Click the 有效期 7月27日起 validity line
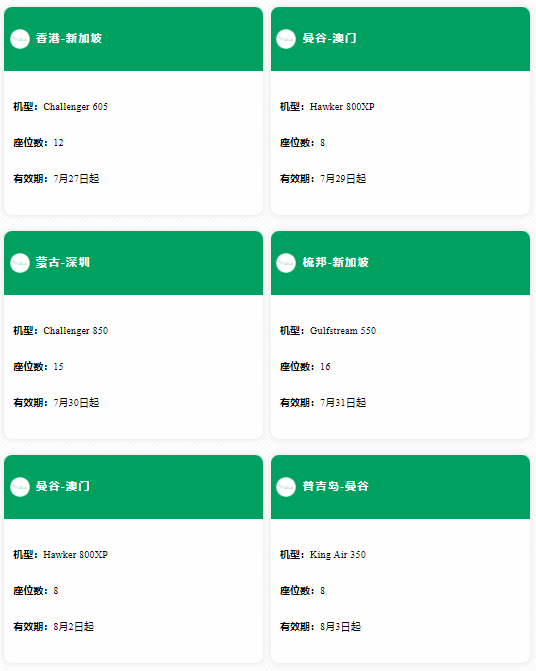 point(56,178)
